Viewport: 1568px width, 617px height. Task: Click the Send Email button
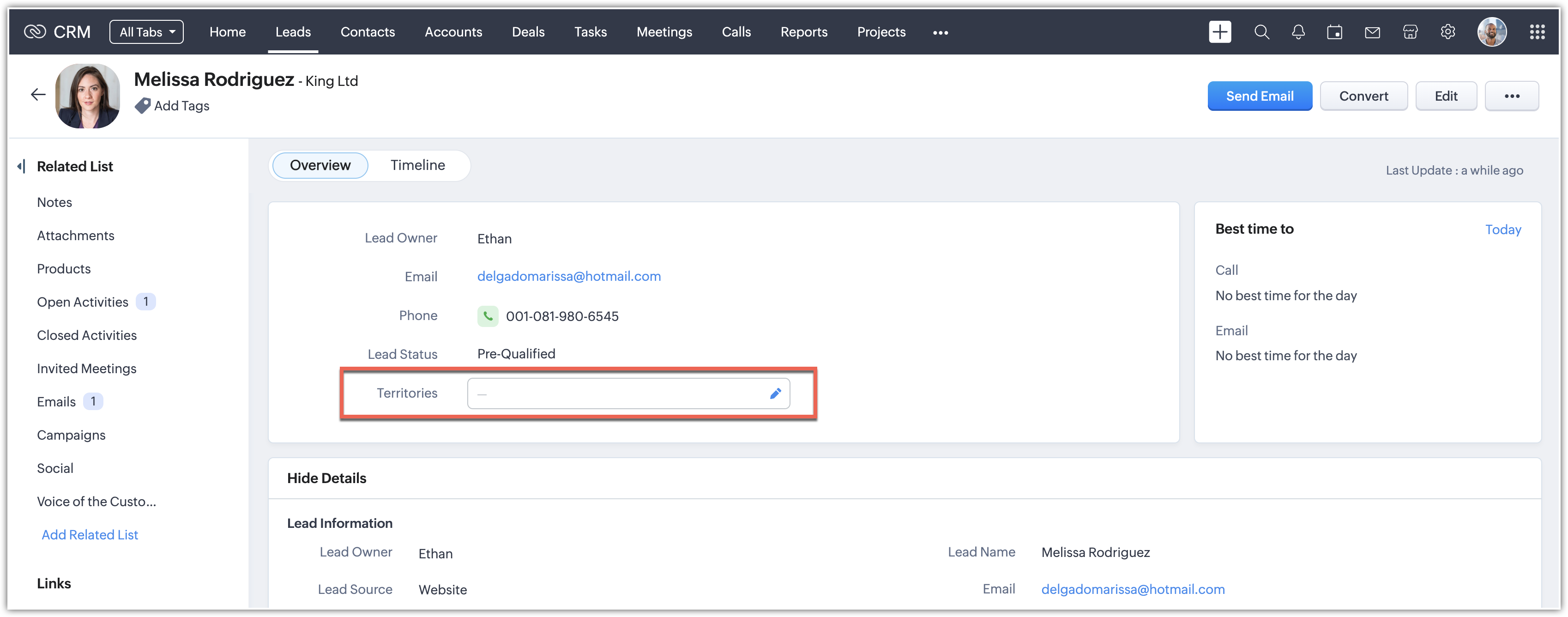click(x=1260, y=96)
